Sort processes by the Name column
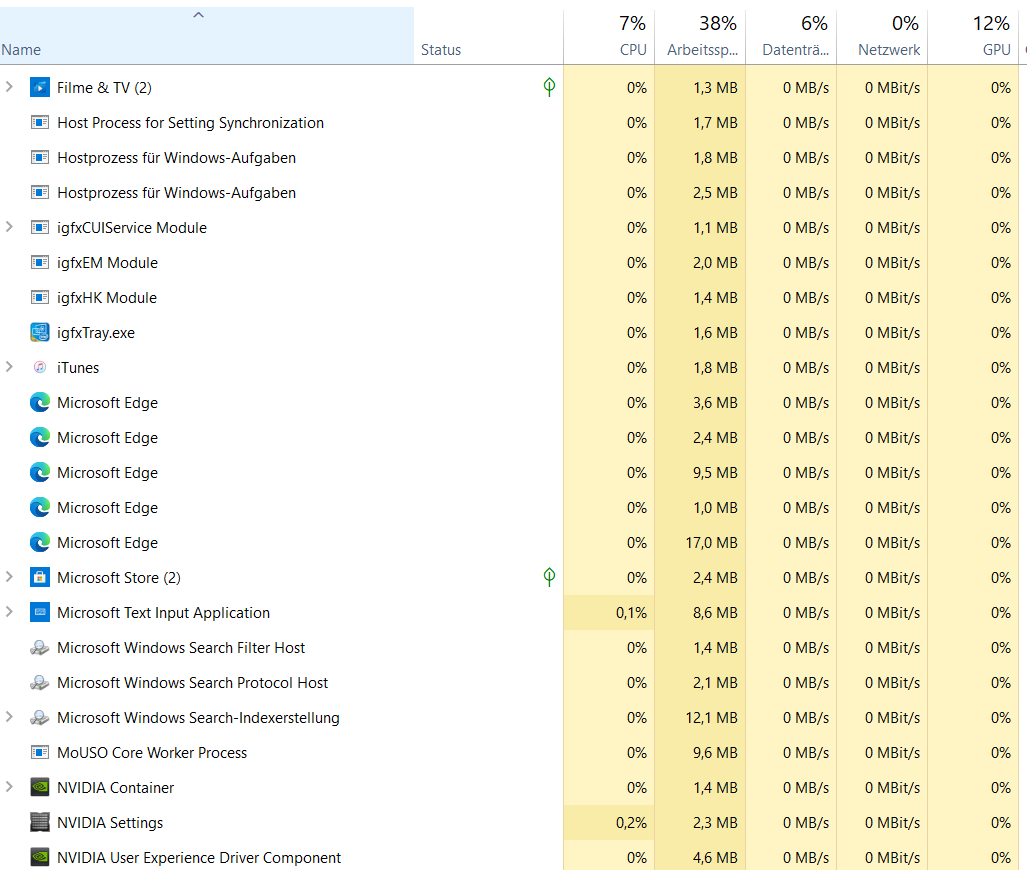The width and height of the screenshot is (1027, 870). 206,35
